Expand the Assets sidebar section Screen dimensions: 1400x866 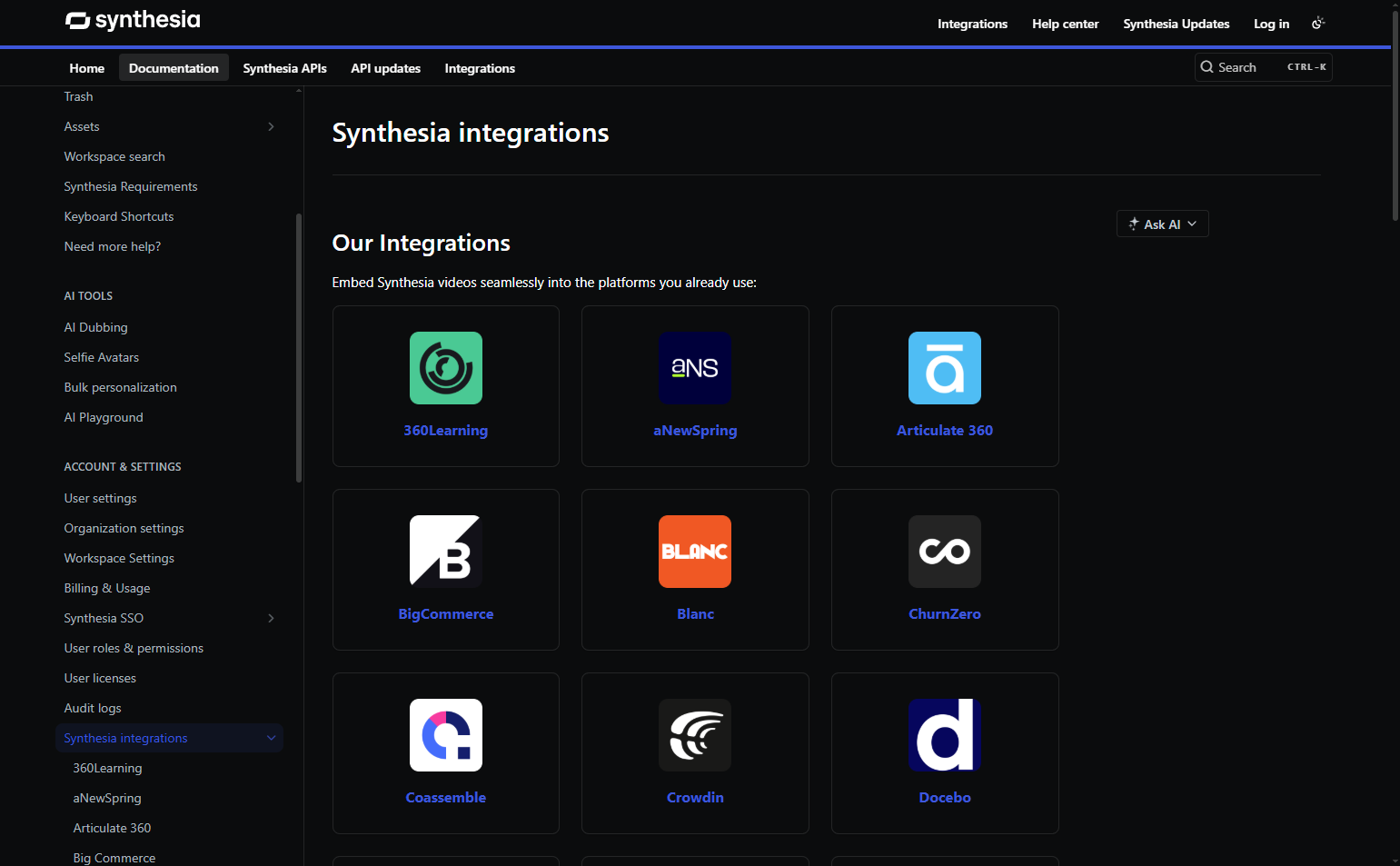click(270, 126)
